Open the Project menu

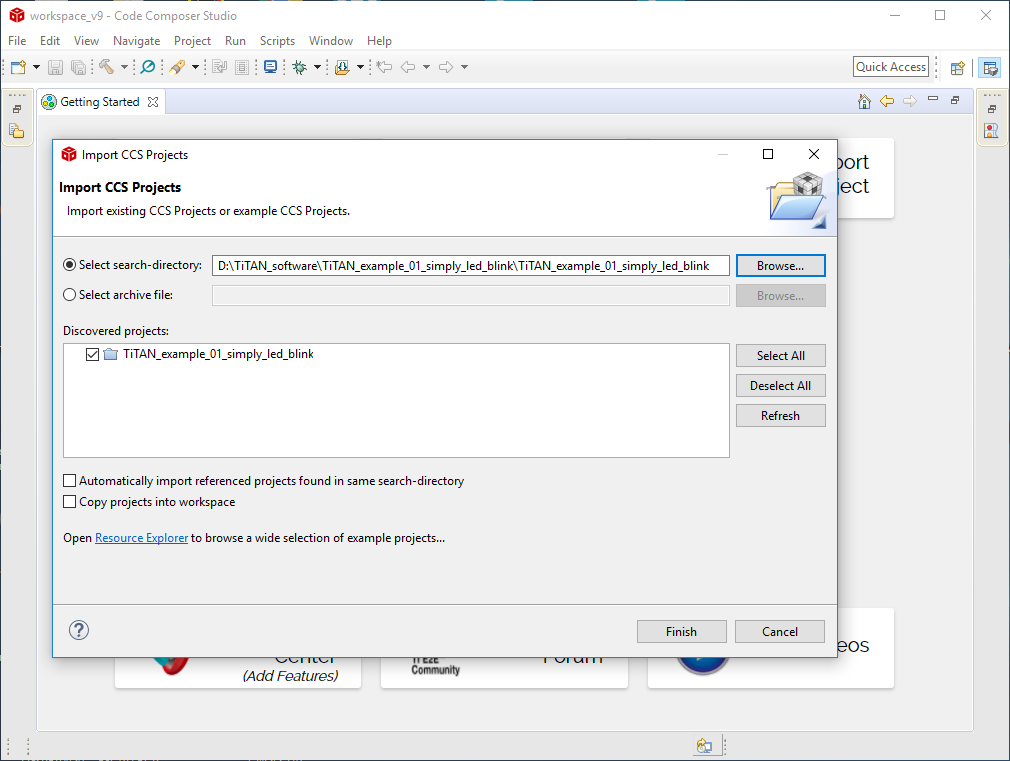click(192, 41)
